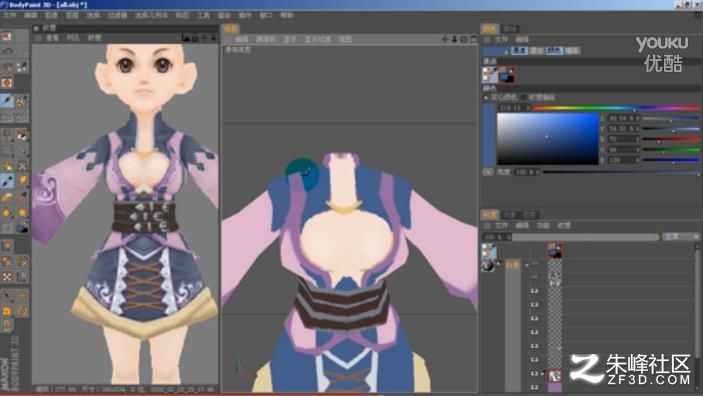The height and width of the screenshot is (396, 703).
Task: Open the 文件 menu in main menu bar
Action: pyautogui.click(x=9, y=15)
